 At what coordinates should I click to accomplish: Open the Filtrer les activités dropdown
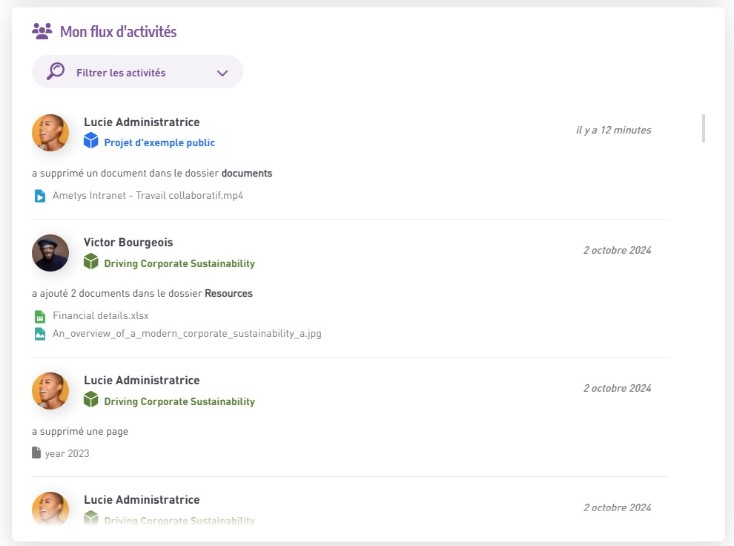pos(137,72)
